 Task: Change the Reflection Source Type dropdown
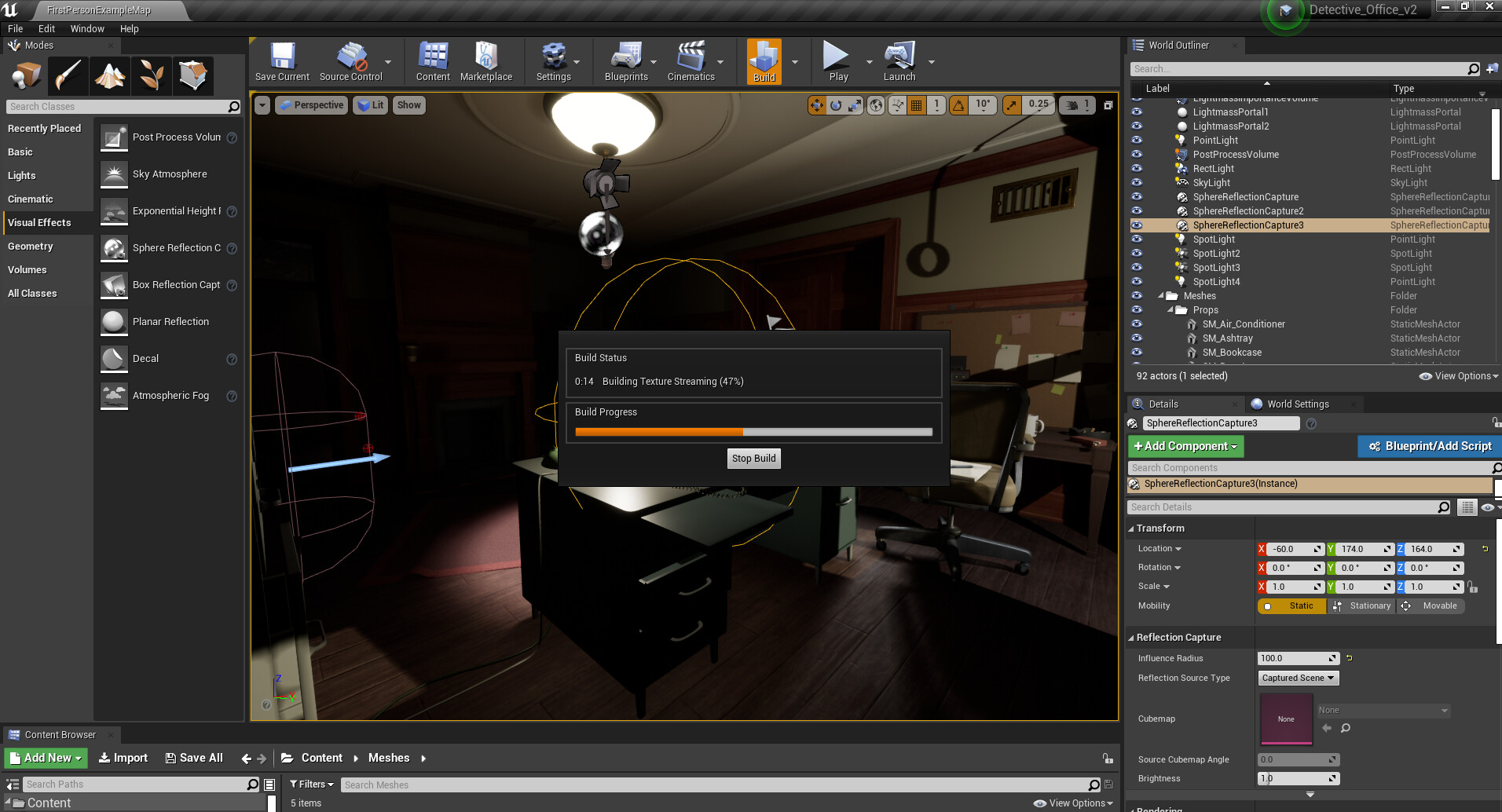[1297, 677]
